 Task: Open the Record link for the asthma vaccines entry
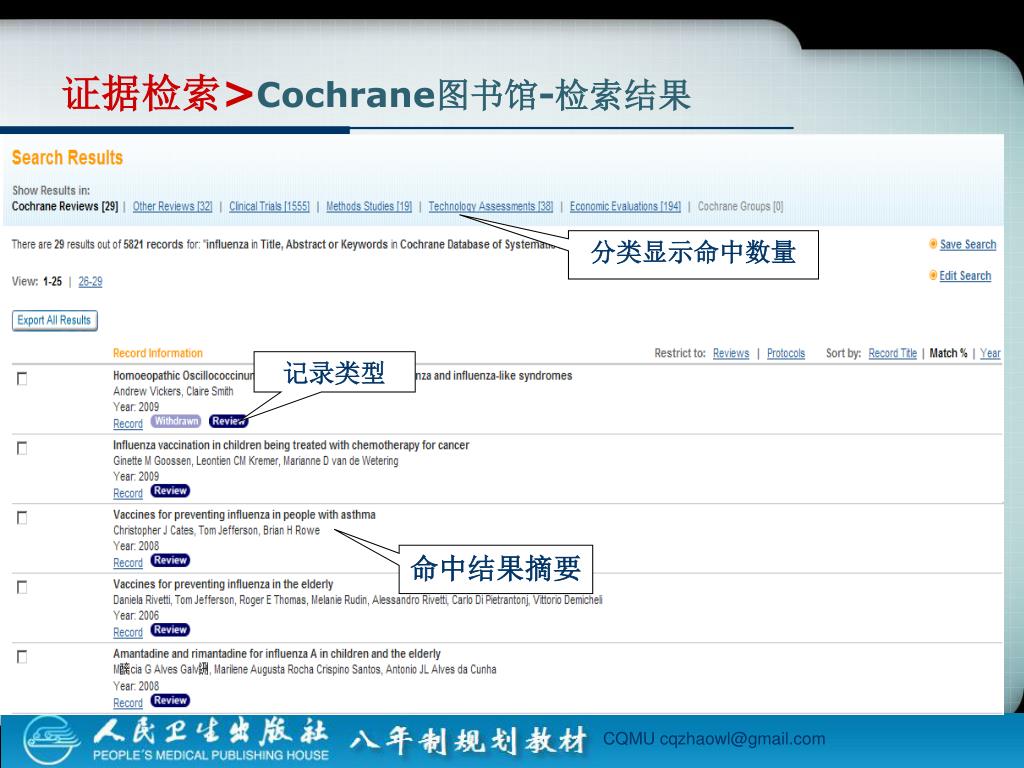[x=128, y=563]
